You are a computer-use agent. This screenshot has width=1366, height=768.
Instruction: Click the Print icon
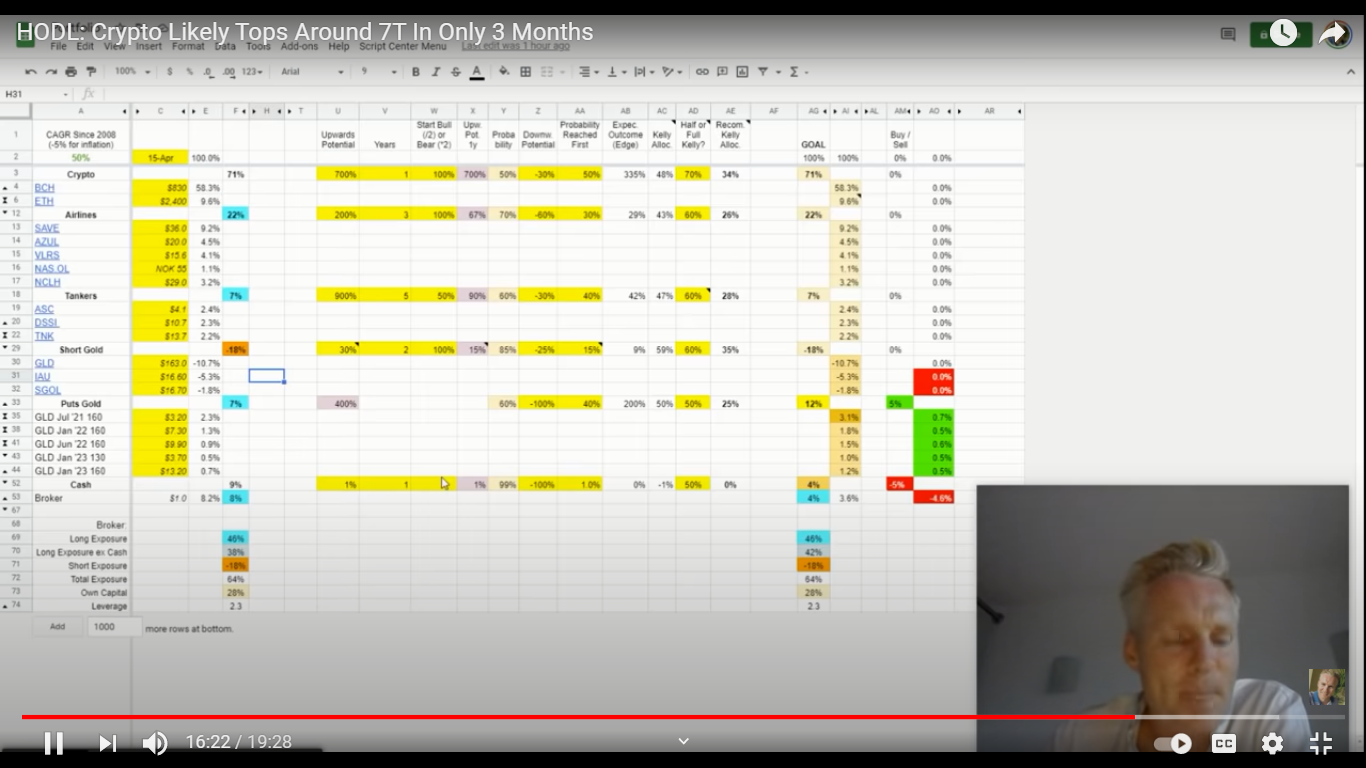(71, 72)
